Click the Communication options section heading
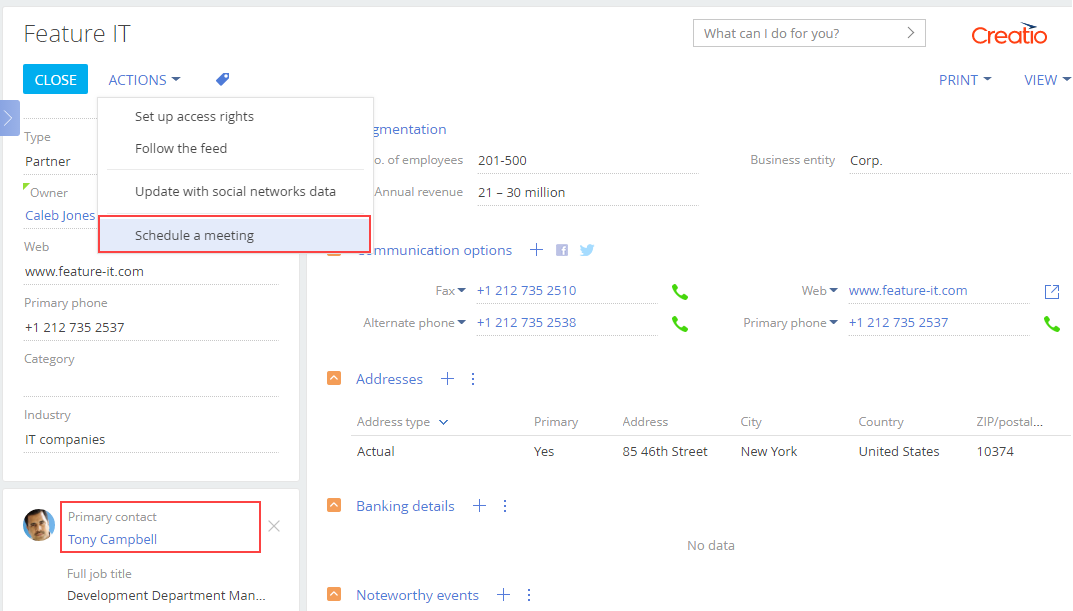Image resolution: width=1073 pixels, height=611 pixels. (x=435, y=250)
